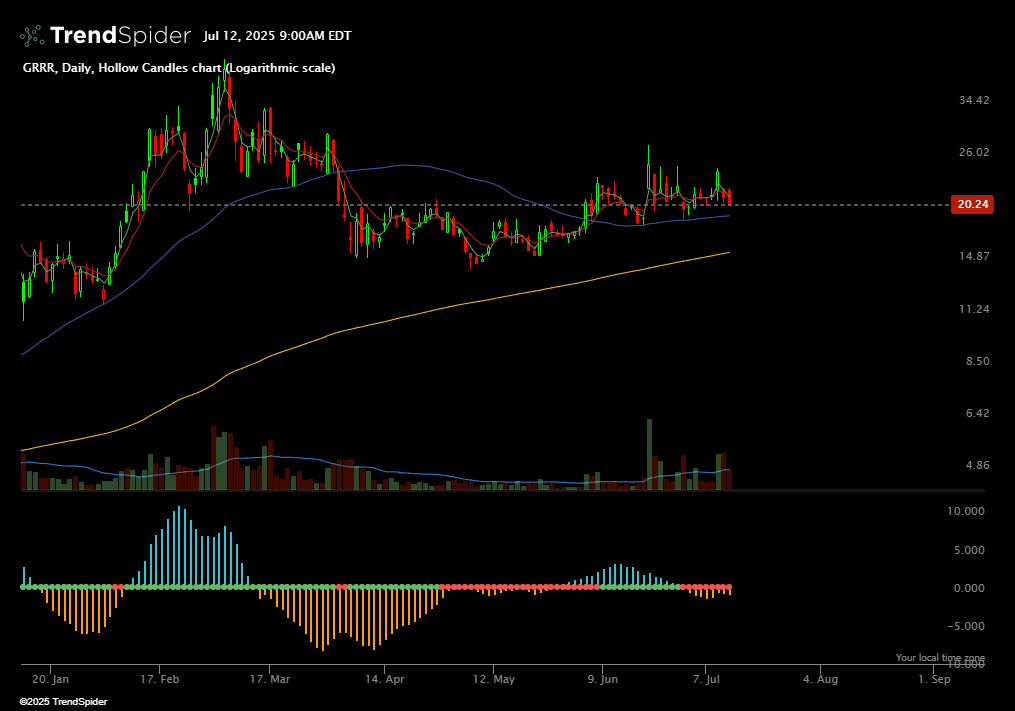Screen dimensions: 1015x711
Task: Click the 'Your local time zone' label
Action: tap(939, 658)
